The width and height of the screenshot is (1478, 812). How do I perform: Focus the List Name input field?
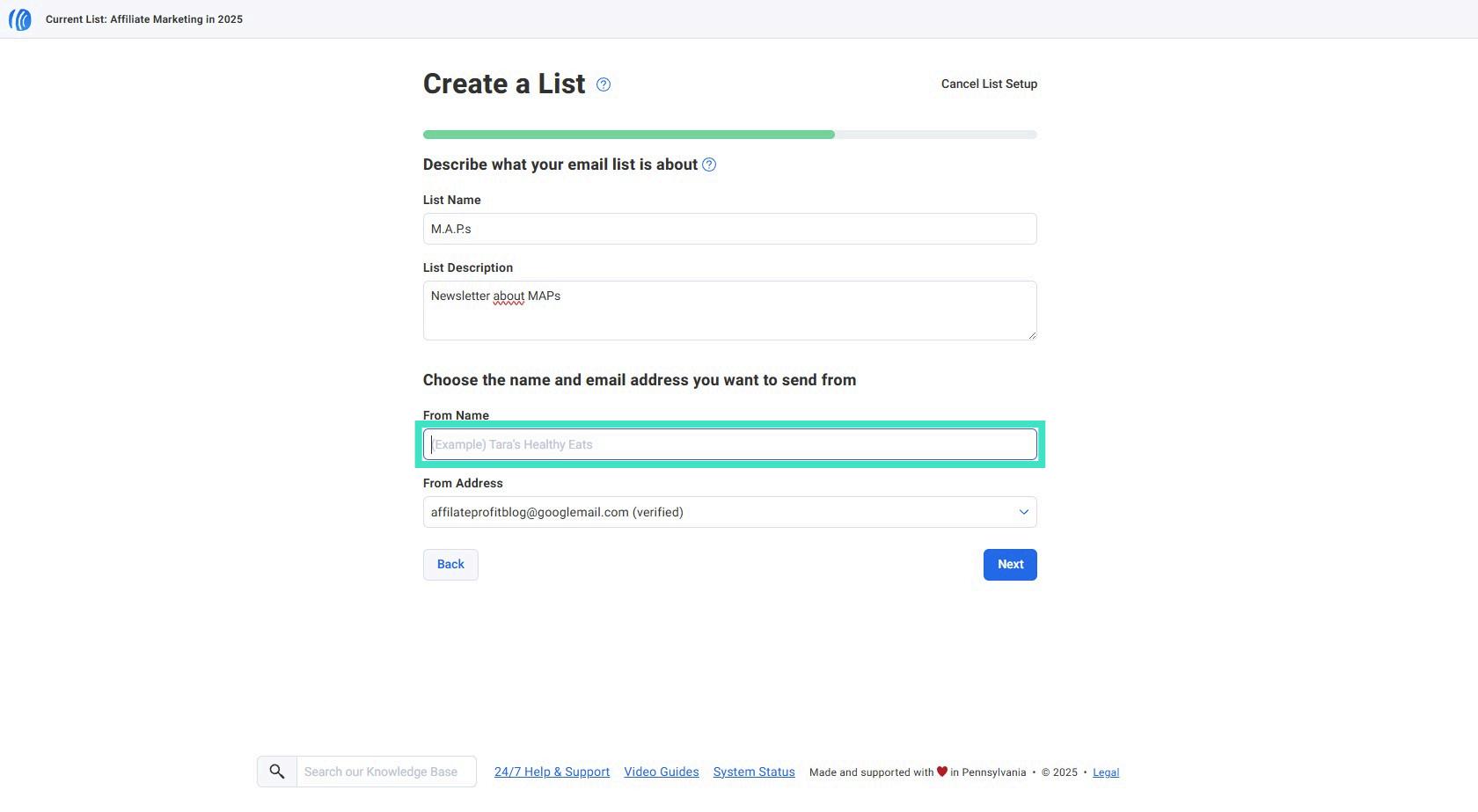(730, 229)
